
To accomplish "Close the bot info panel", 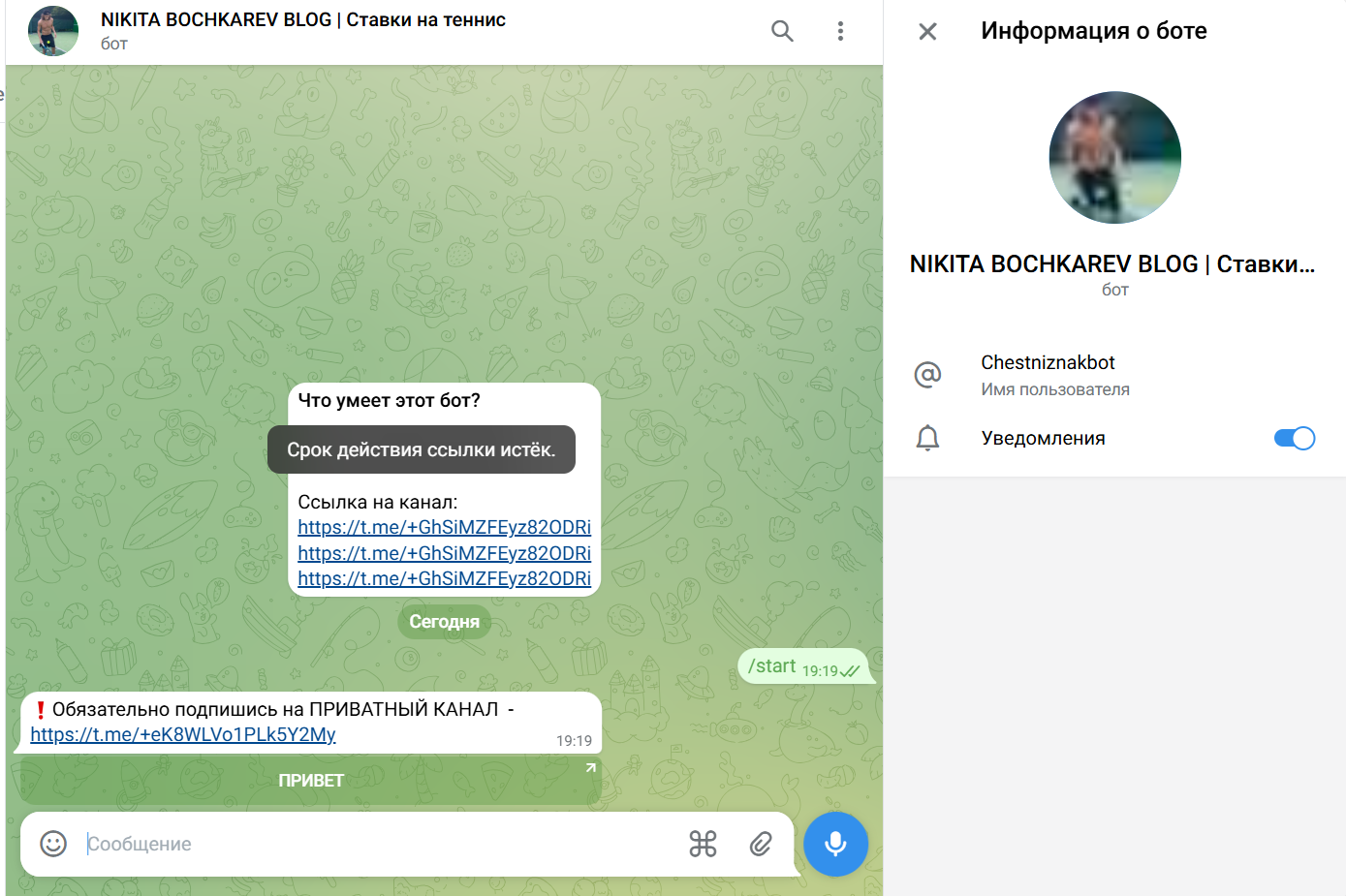I will point(927,31).
